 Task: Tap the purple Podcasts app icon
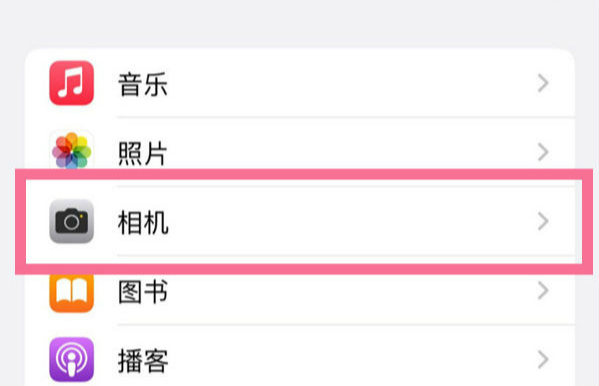tap(71, 360)
